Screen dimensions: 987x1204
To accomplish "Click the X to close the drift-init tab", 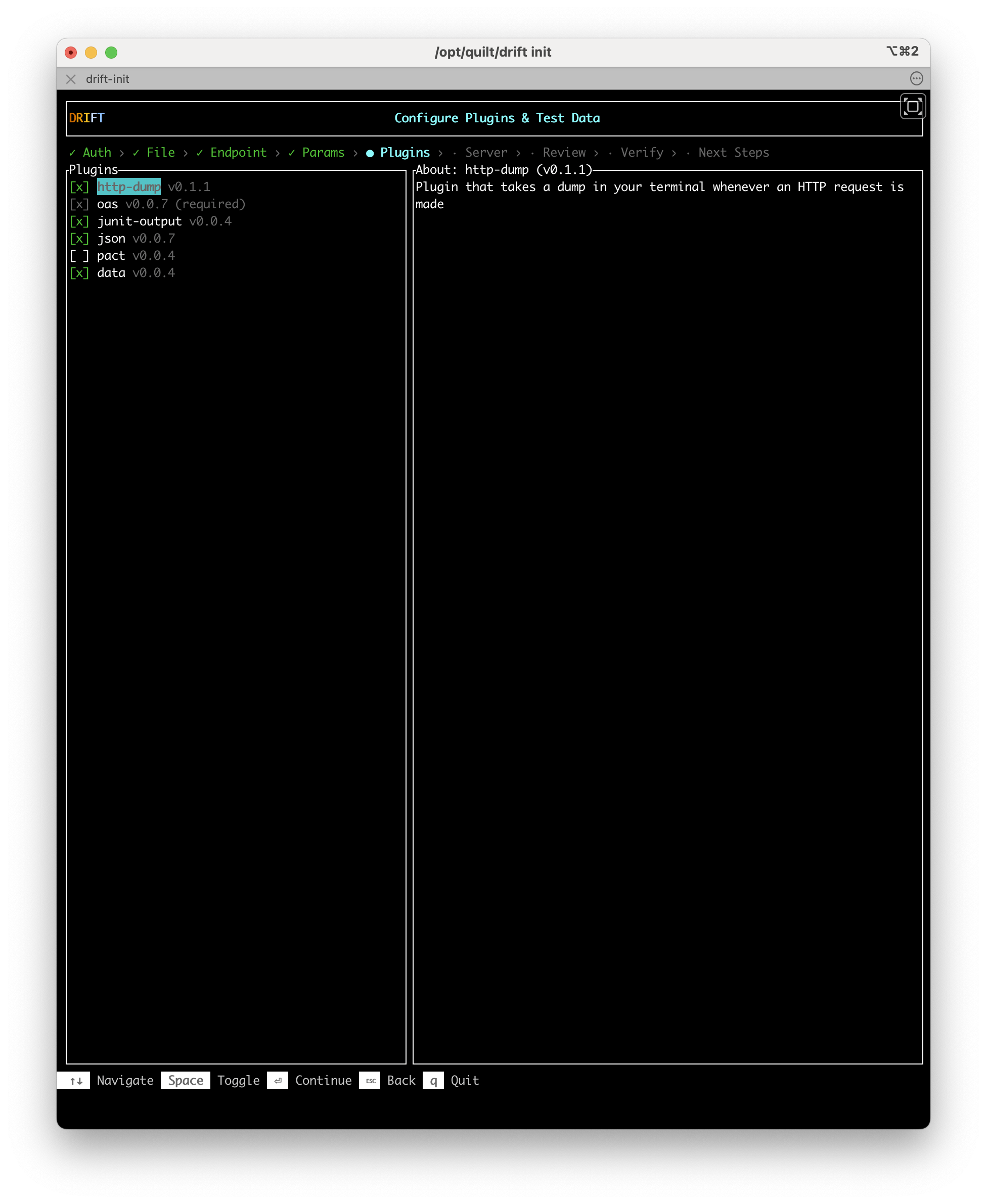I will coord(70,79).
